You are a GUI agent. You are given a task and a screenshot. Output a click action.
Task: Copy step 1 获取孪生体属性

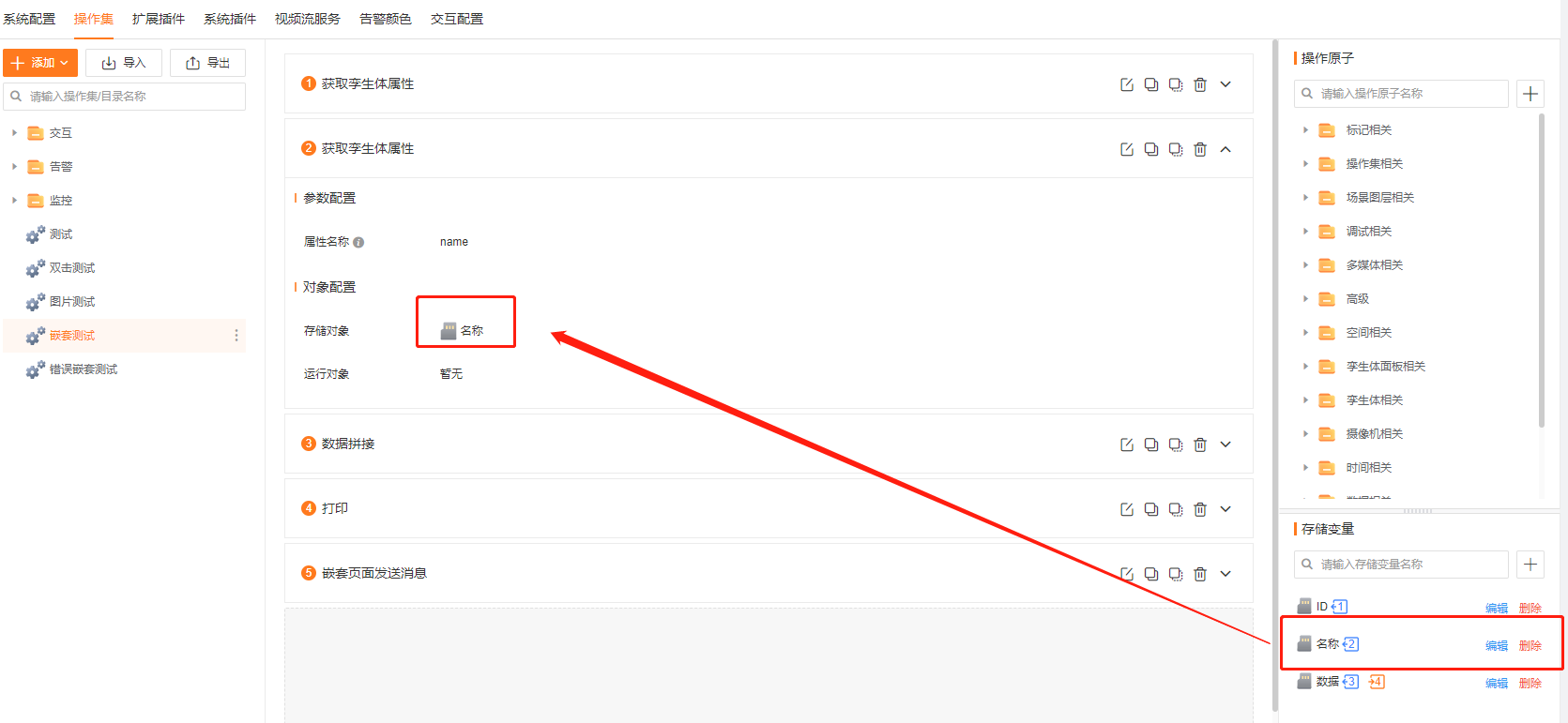point(1151,84)
